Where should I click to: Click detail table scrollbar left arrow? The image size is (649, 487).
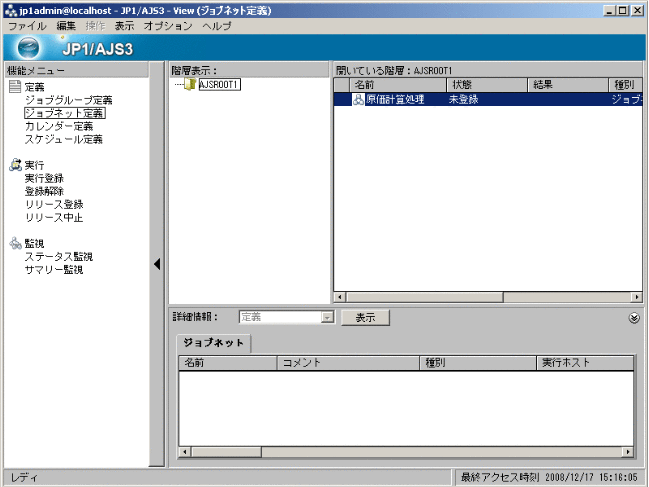[185, 452]
